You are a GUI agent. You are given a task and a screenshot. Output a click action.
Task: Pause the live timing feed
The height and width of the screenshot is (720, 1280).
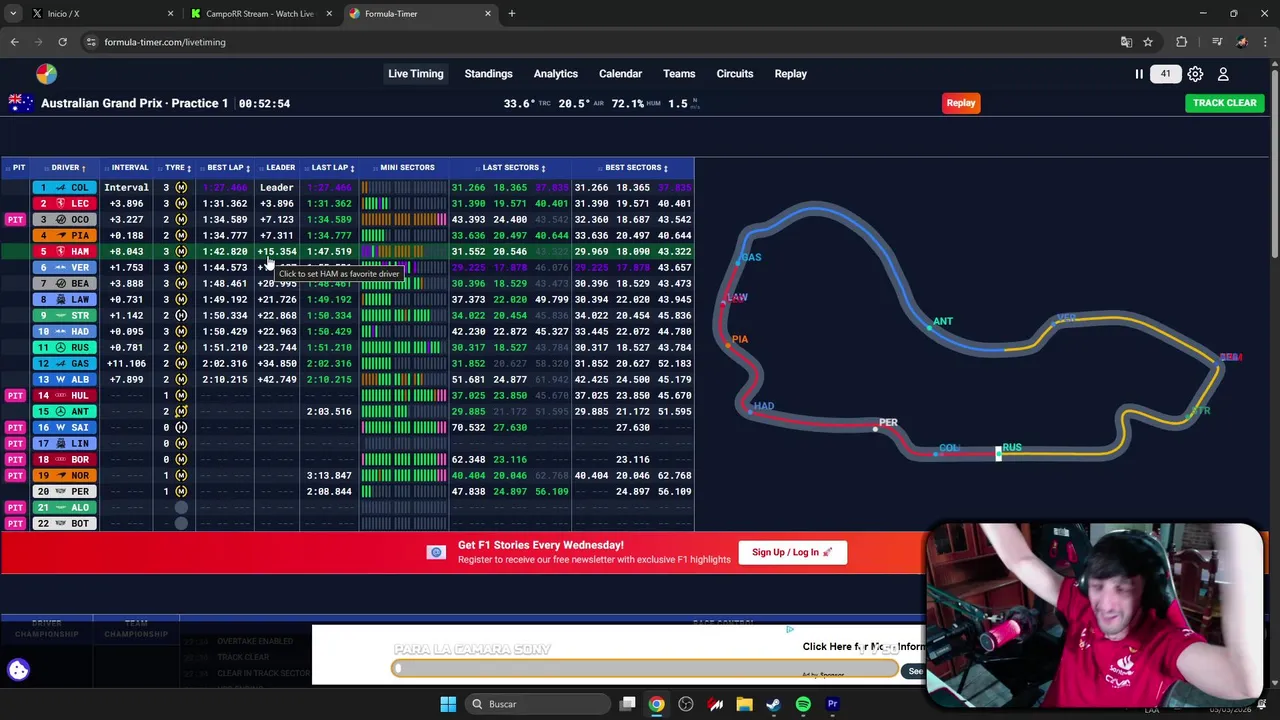[x=1138, y=74]
